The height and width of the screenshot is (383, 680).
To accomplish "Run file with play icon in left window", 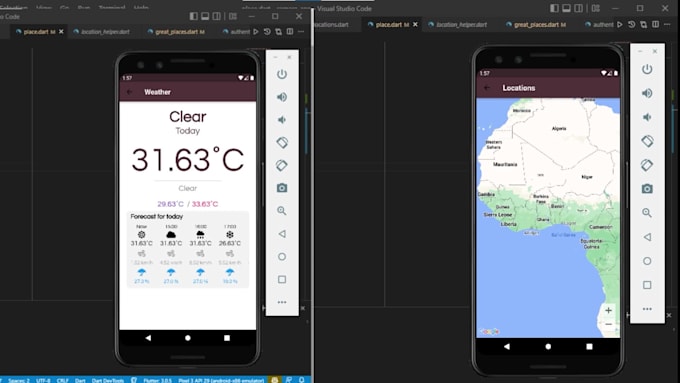I will click(256, 32).
